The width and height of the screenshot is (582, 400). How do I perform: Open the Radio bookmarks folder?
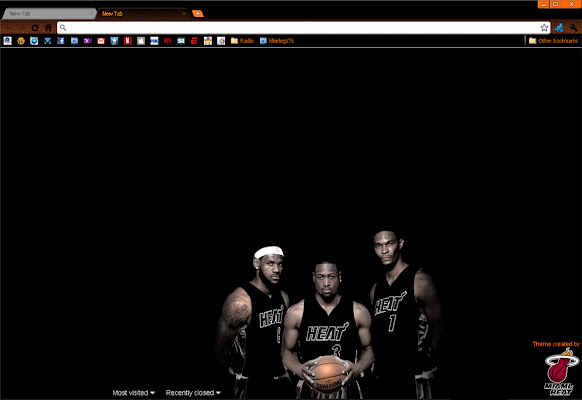pyautogui.click(x=242, y=41)
